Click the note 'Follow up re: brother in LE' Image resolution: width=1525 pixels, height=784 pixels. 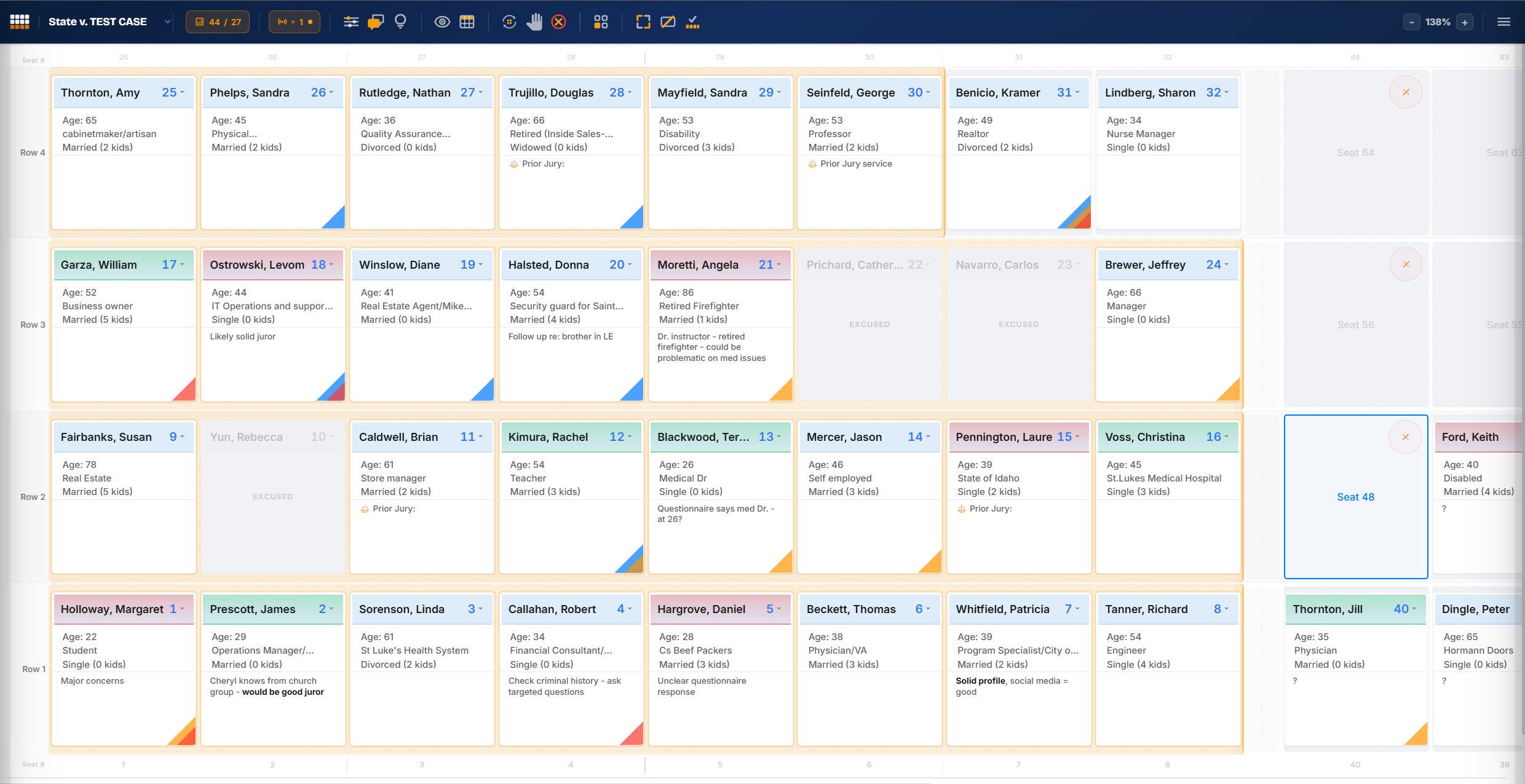tap(561, 336)
